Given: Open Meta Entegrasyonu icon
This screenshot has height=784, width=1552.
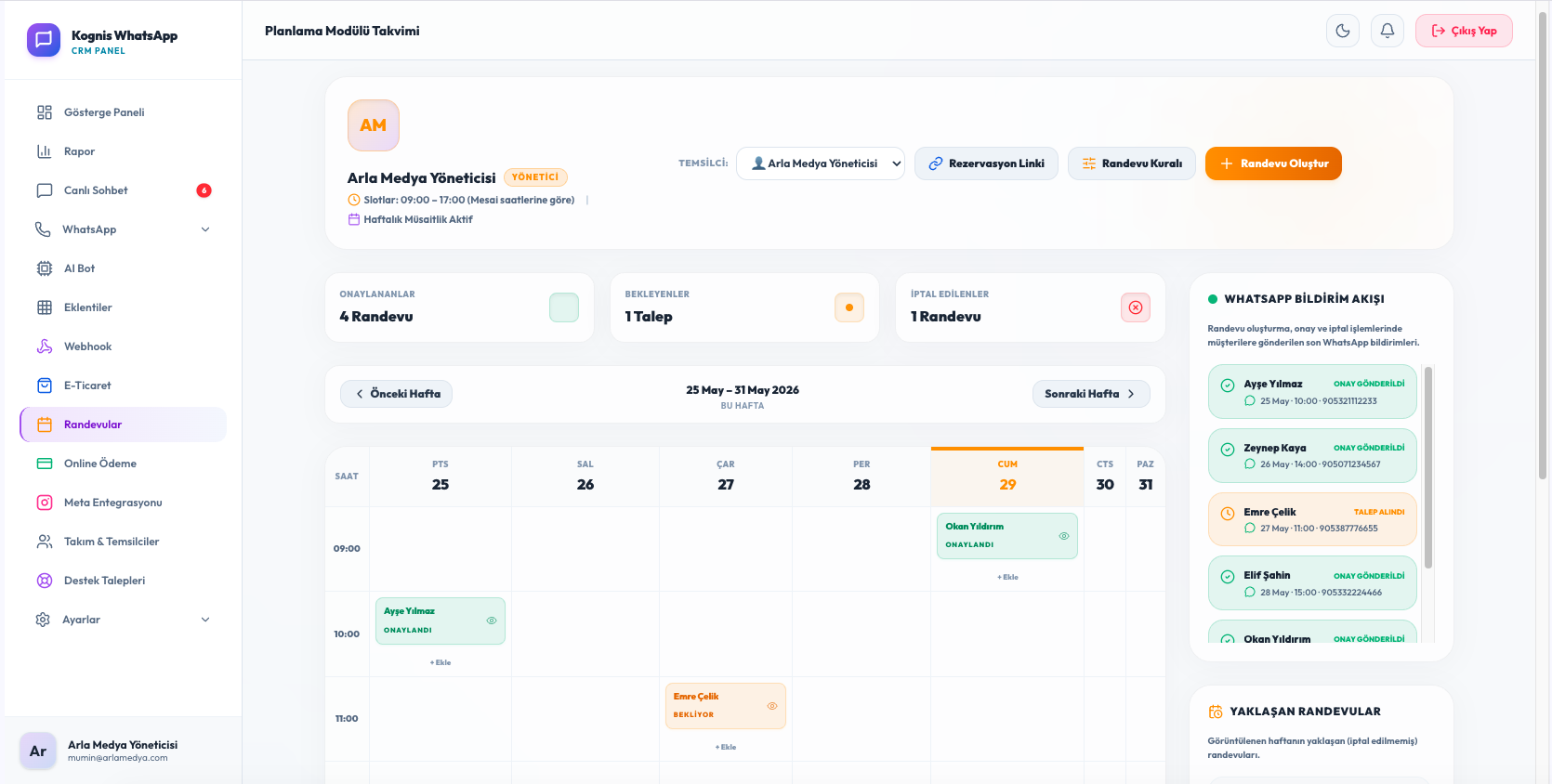Looking at the screenshot, I should point(45,503).
